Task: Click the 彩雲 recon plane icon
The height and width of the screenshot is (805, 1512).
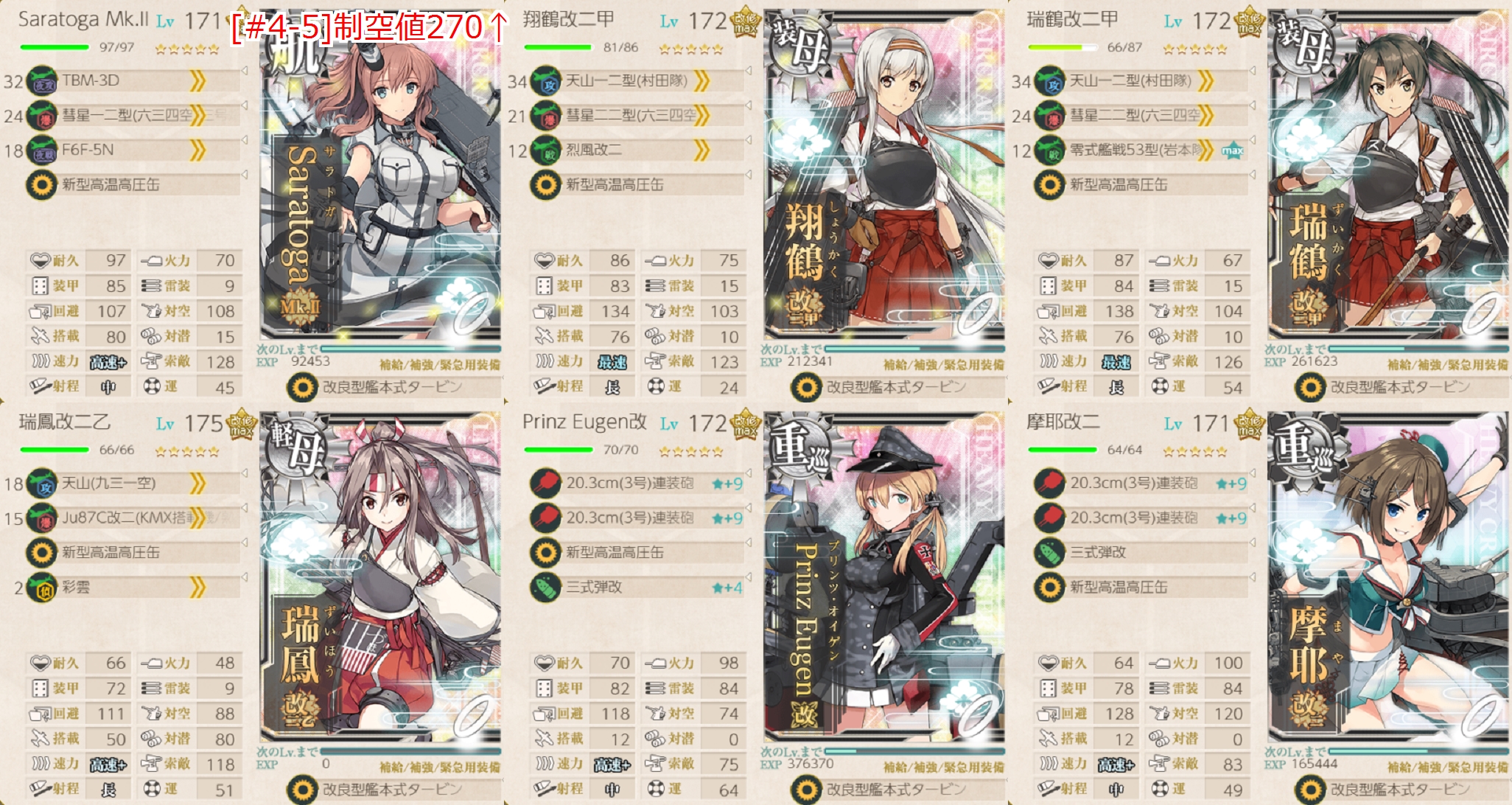Action: click(42, 588)
